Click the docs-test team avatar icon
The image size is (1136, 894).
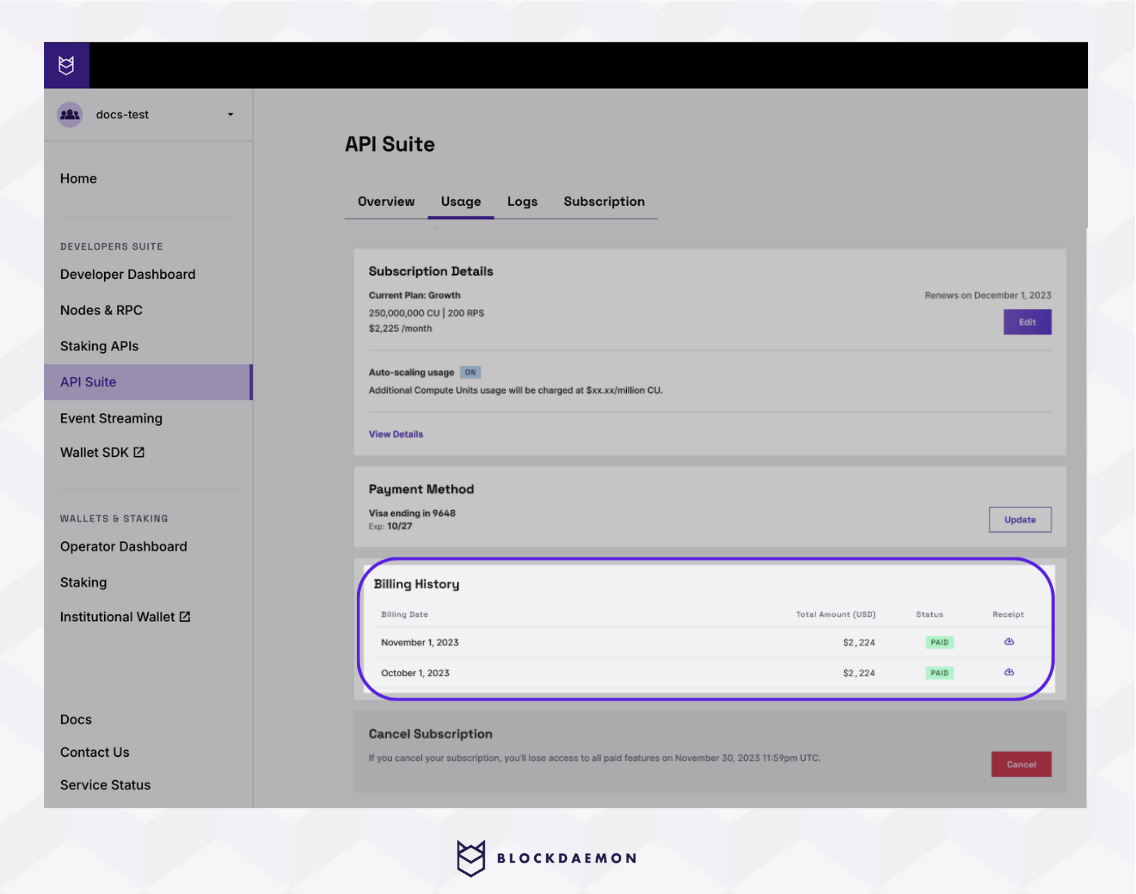70,114
